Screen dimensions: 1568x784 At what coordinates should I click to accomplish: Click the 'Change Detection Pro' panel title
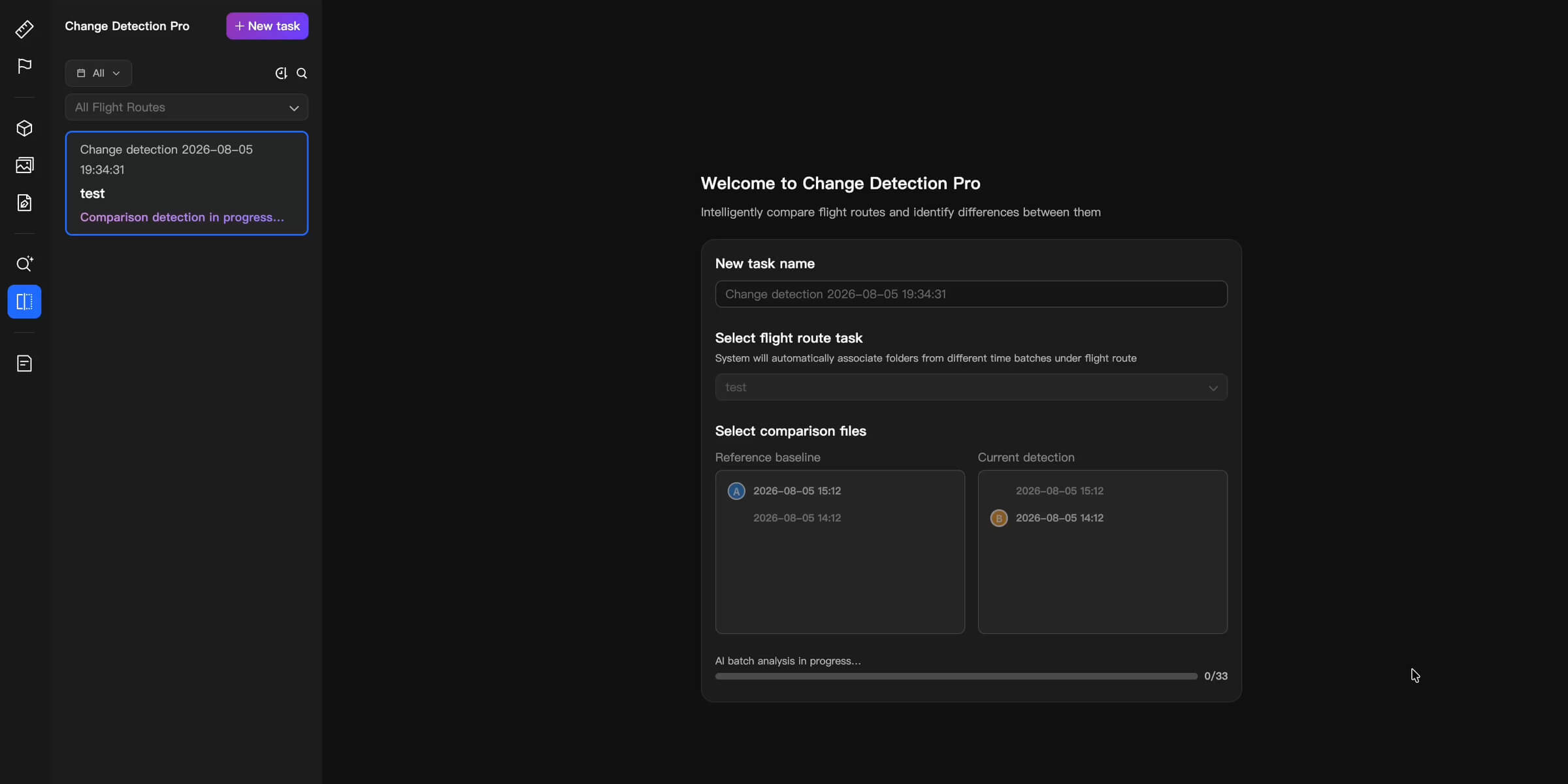127,26
